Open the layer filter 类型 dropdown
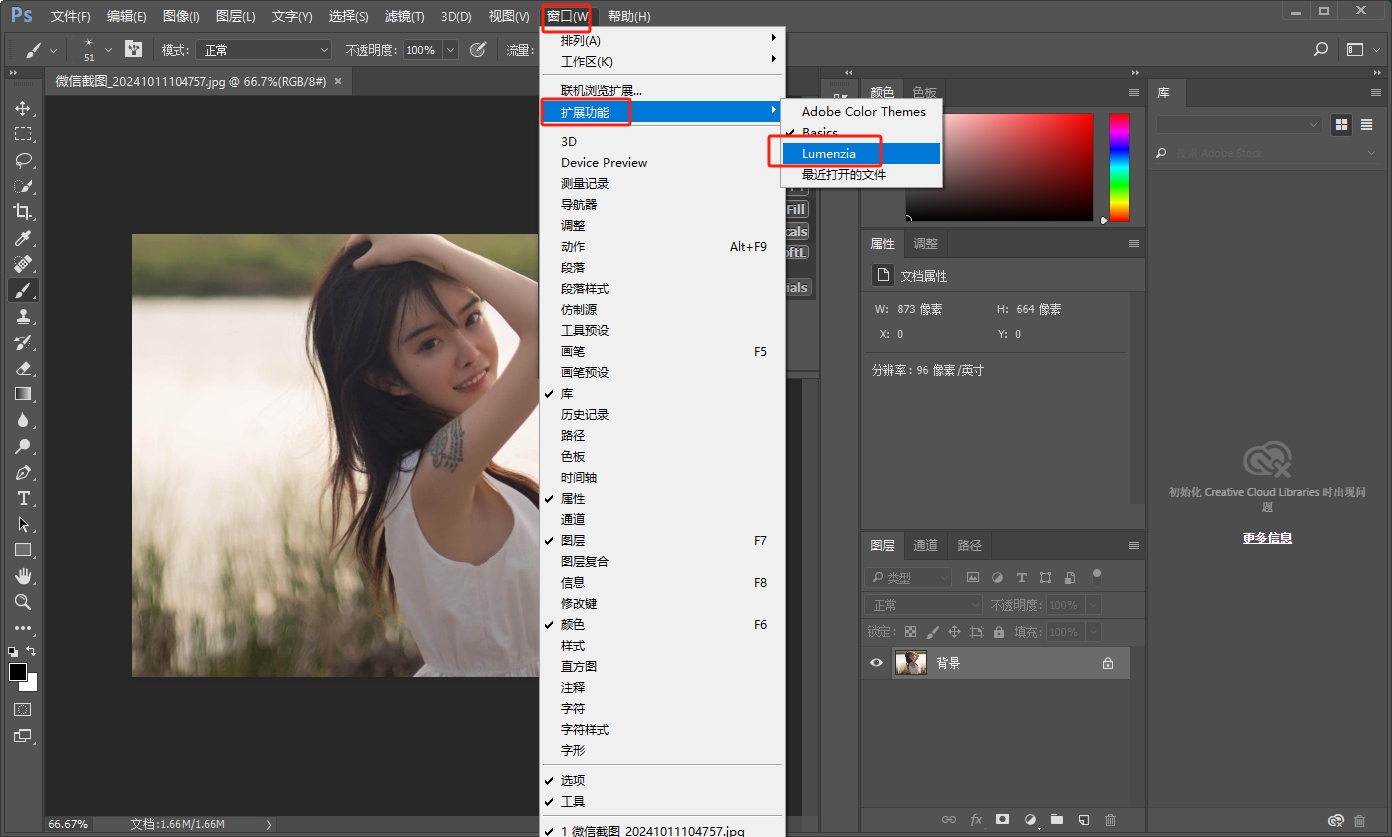The image size is (1392, 837). click(x=909, y=578)
